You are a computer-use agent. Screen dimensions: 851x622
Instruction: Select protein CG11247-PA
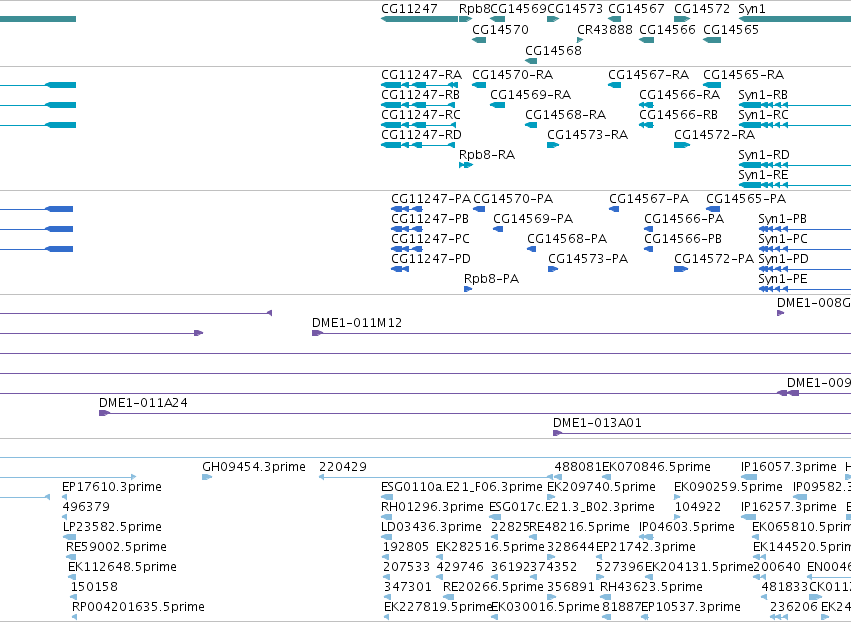point(431,199)
